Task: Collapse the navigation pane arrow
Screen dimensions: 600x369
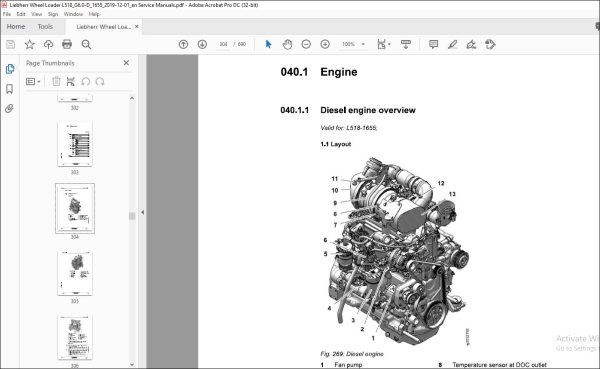Action: 142,212
